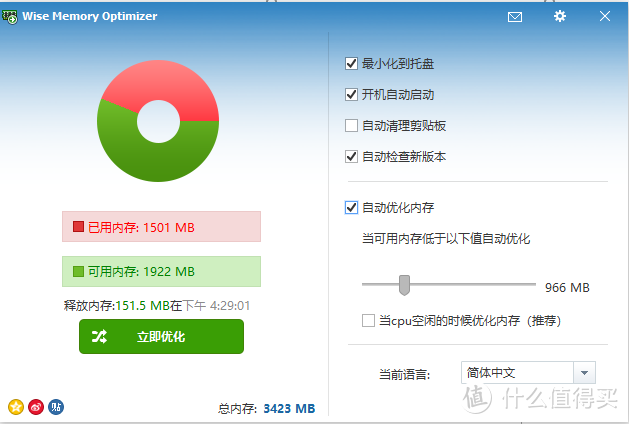Click the 简体中文 language combo box
The width and height of the screenshot is (629, 424).
tap(528, 373)
